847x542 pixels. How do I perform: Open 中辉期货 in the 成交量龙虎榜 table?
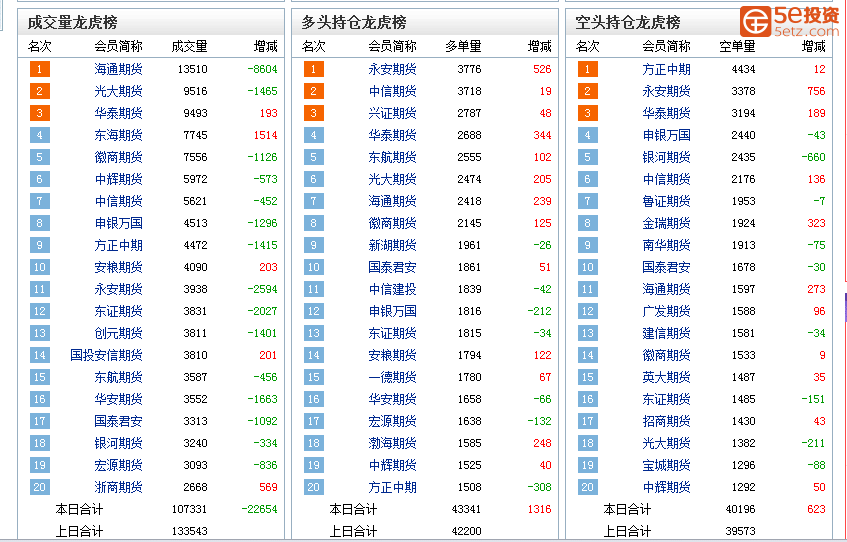118,179
